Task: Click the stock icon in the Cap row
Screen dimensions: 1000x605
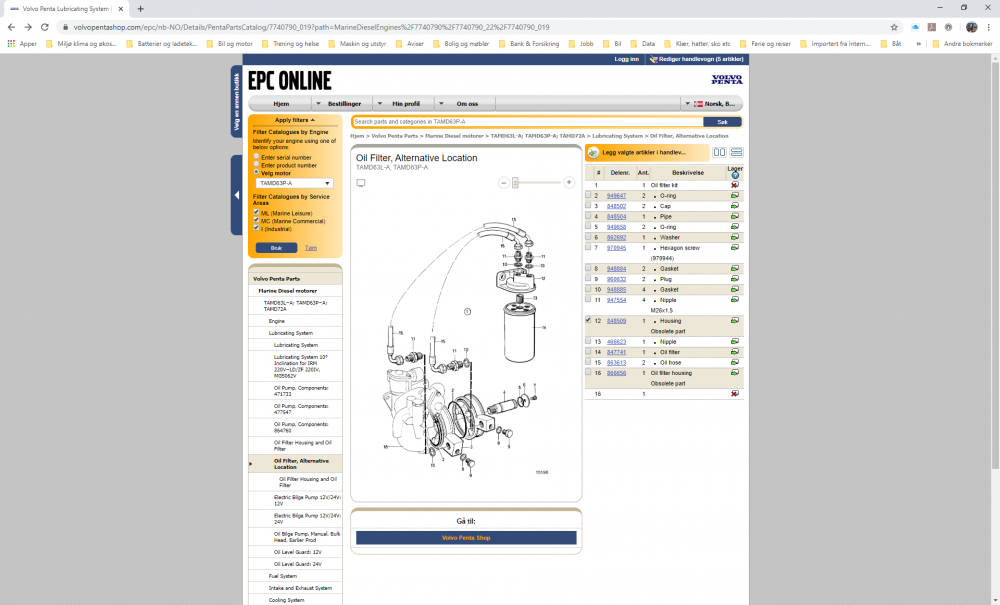Action: [x=735, y=206]
